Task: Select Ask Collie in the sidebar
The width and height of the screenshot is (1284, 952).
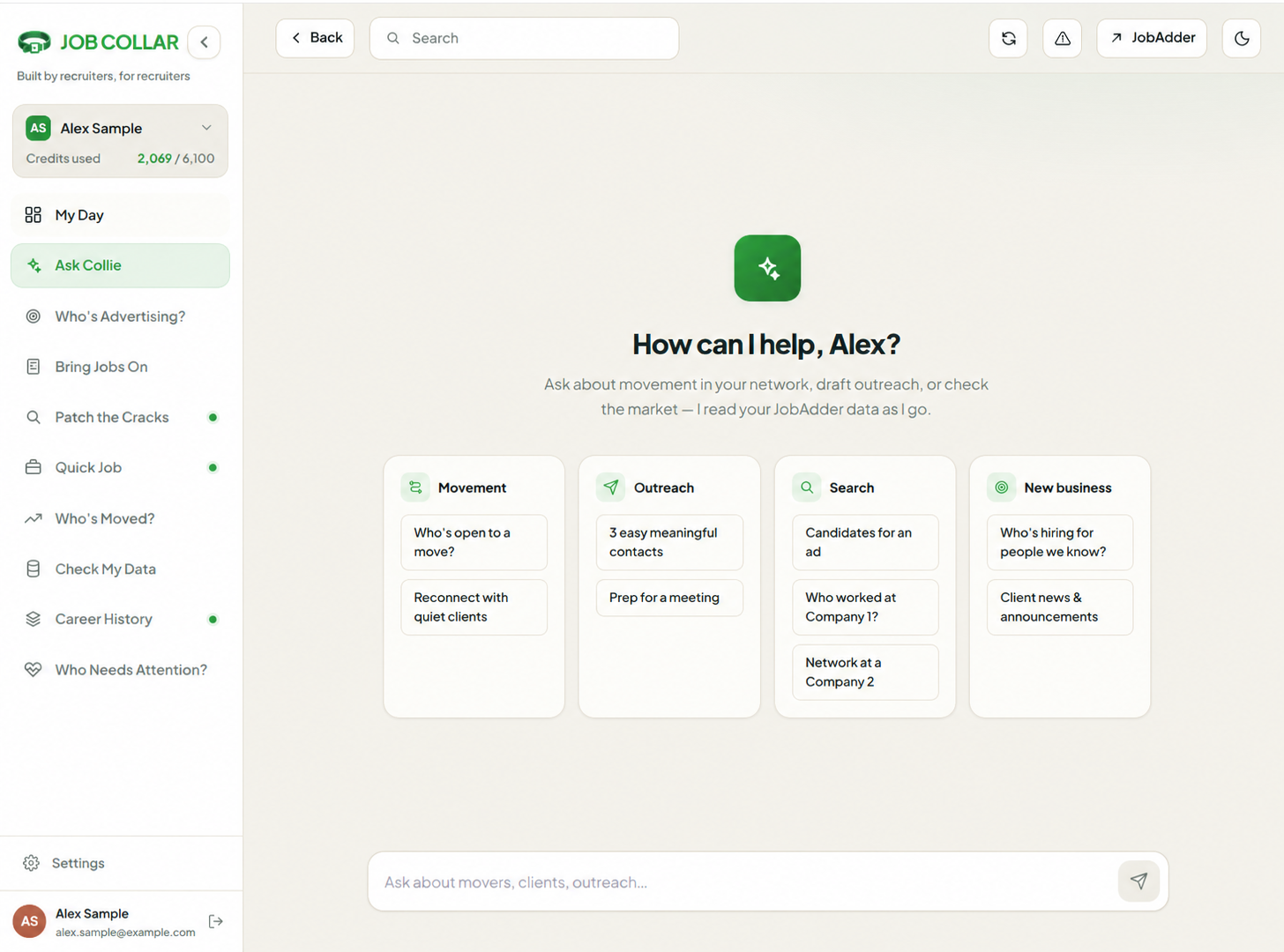Action: (120, 265)
